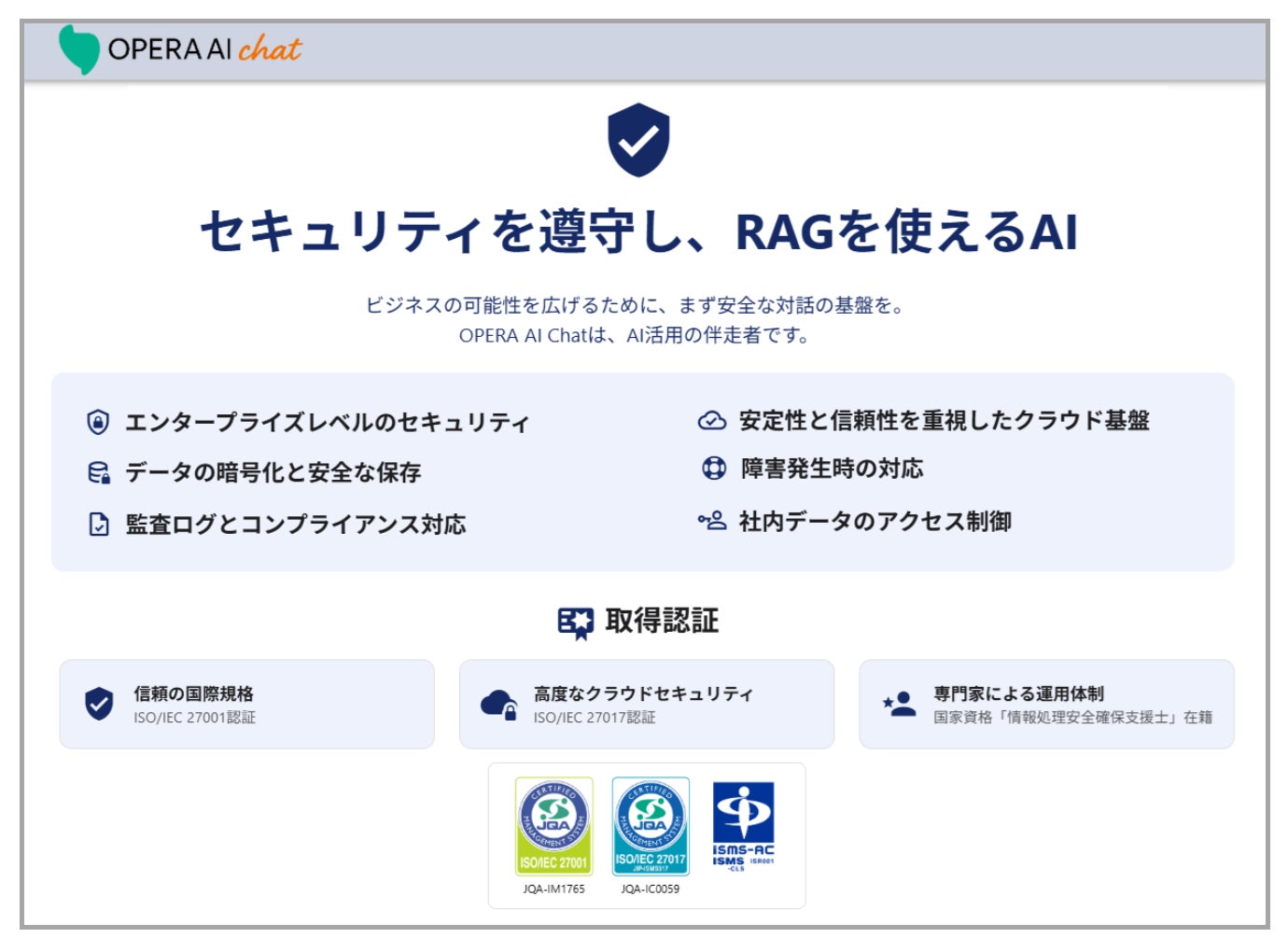Click the JQA ISO/IEC 27001 certification badge
Image resolution: width=1288 pixels, height=952 pixels.
pos(554,826)
